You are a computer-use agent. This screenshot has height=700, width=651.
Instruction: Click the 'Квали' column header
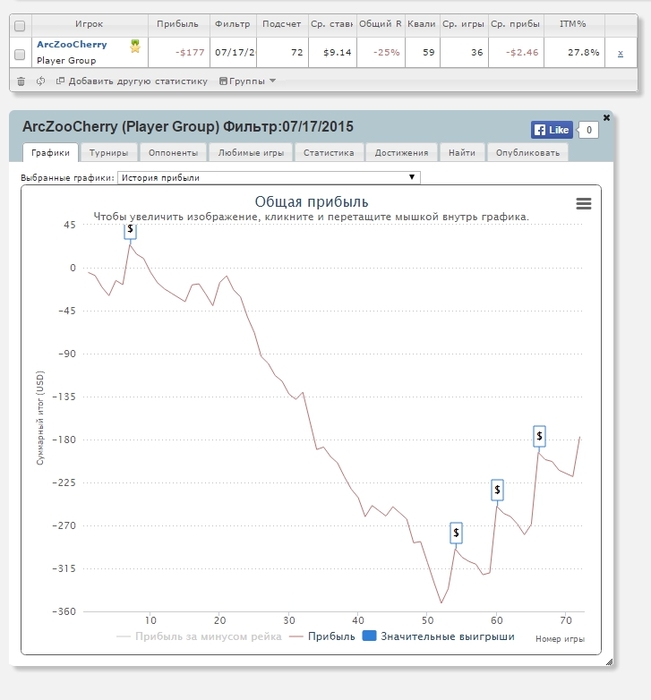pos(421,24)
